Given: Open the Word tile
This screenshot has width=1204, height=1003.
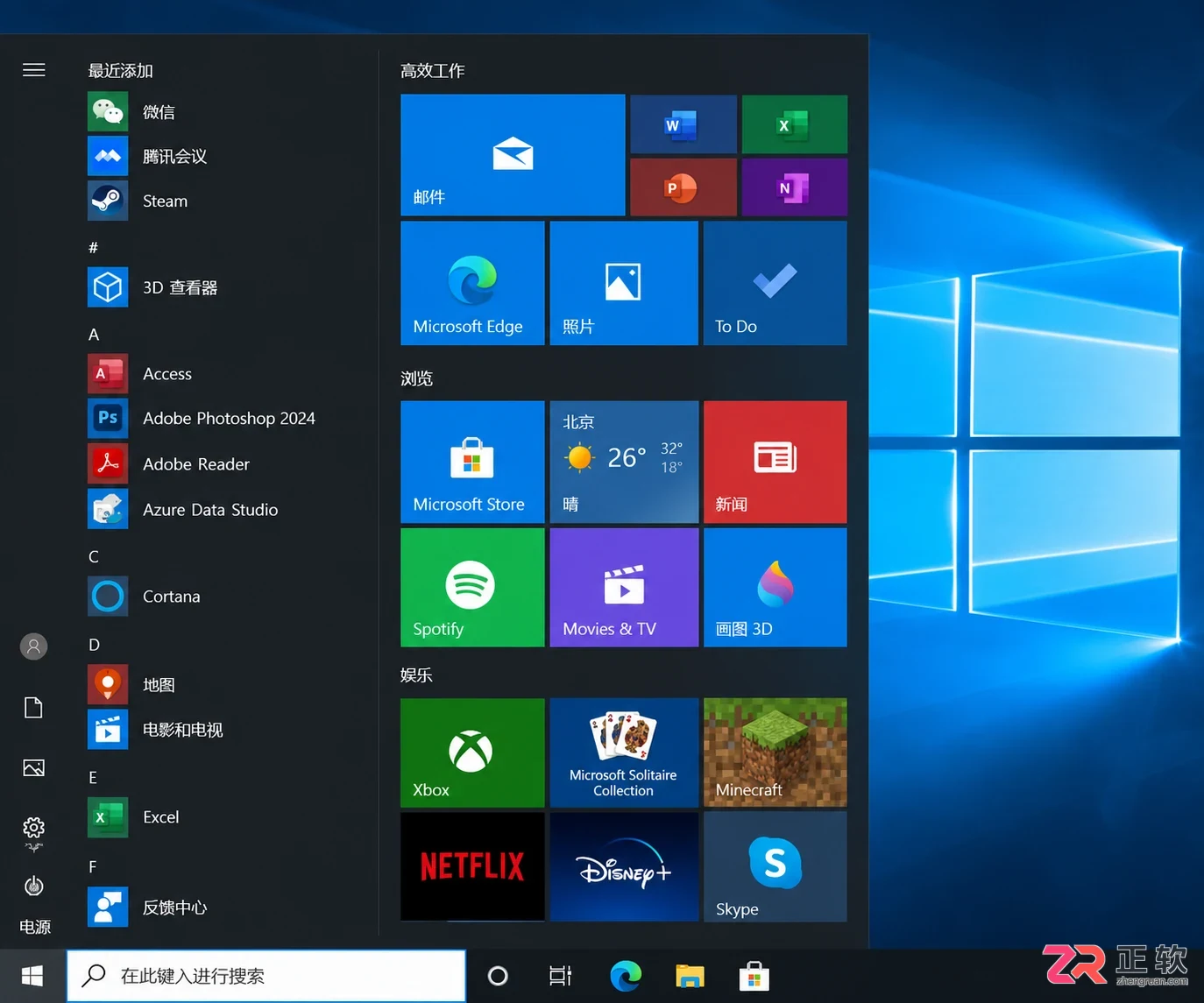Looking at the screenshot, I should point(683,124).
